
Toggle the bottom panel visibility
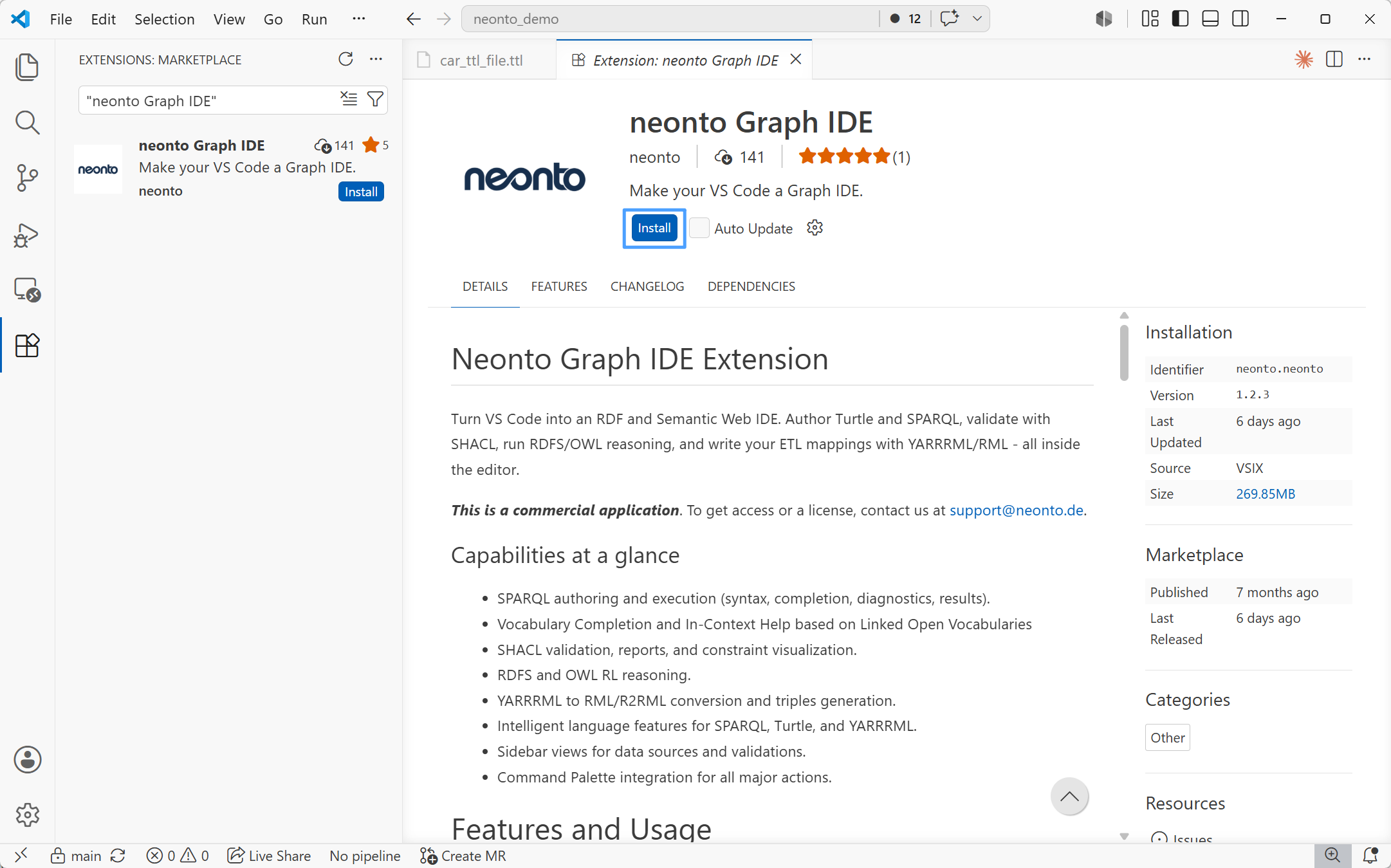click(1210, 19)
